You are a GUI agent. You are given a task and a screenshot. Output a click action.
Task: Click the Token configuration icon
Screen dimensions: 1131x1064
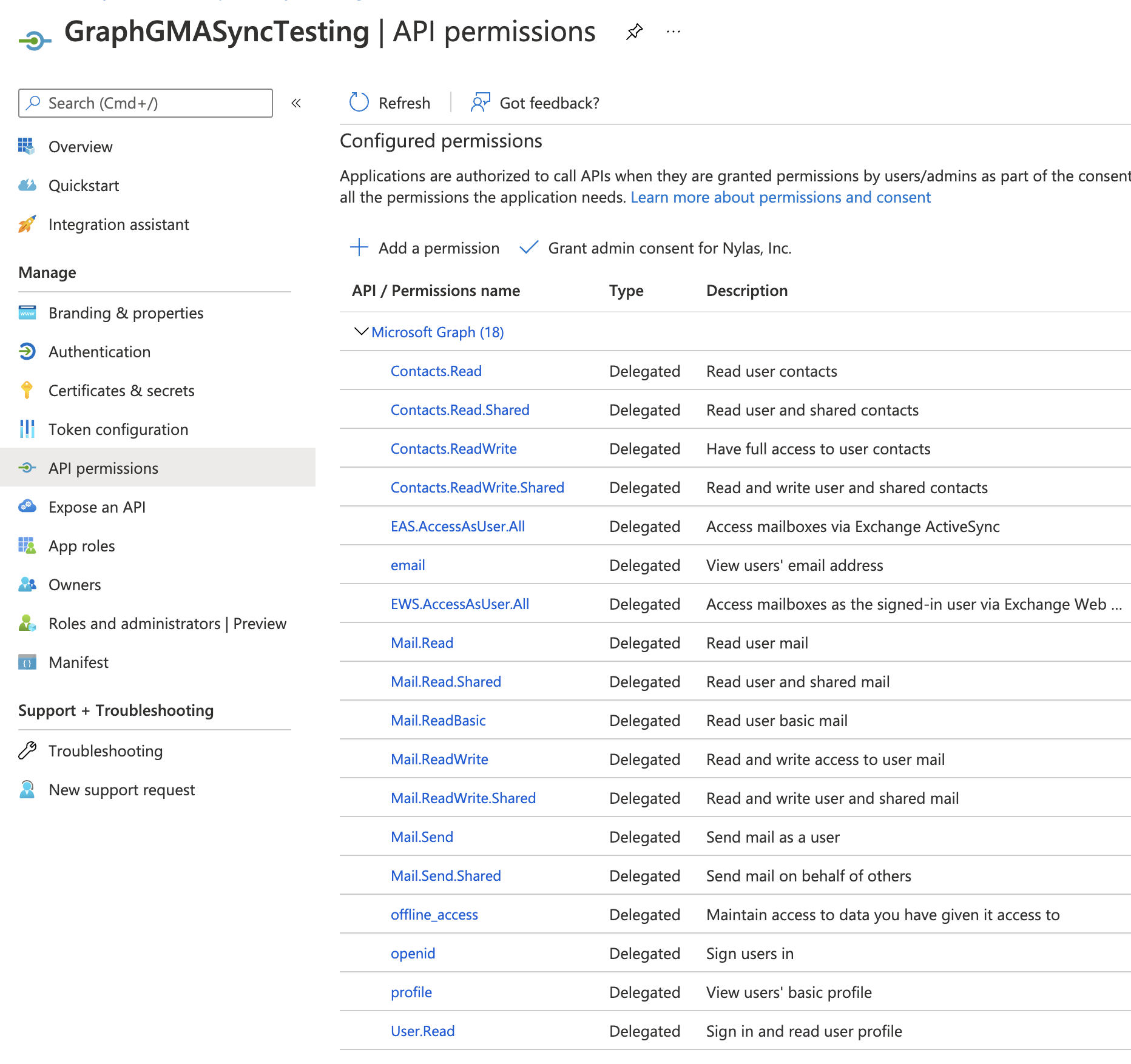pos(27,429)
